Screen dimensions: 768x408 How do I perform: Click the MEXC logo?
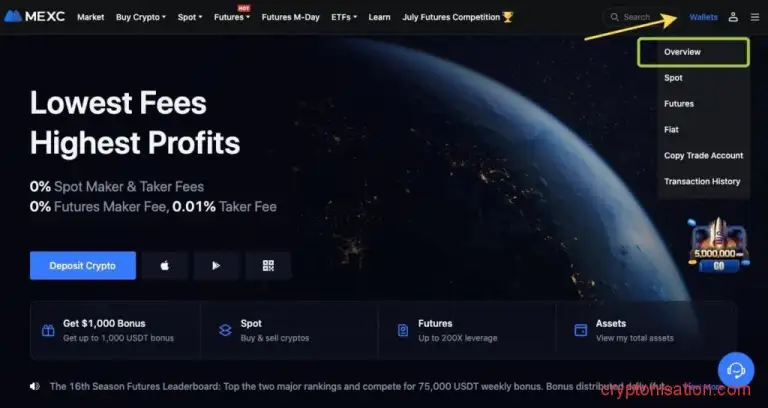coord(34,17)
